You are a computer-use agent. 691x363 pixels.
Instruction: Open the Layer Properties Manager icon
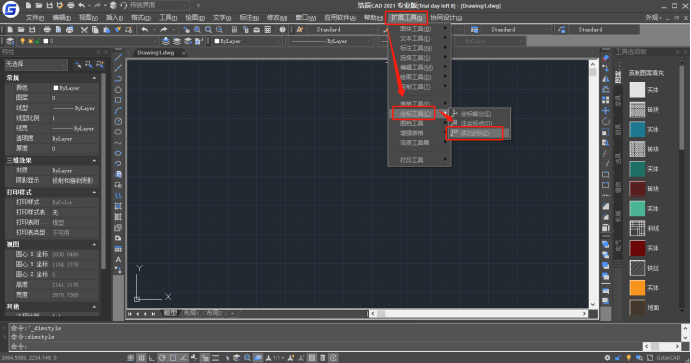[x=10, y=41]
